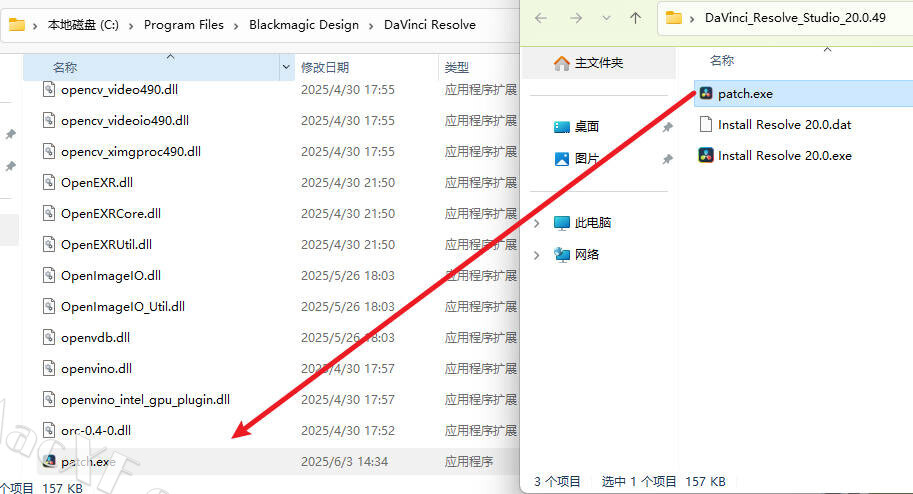Select OpenEXRUtil.dll
The height and width of the screenshot is (494, 913).
(106, 245)
